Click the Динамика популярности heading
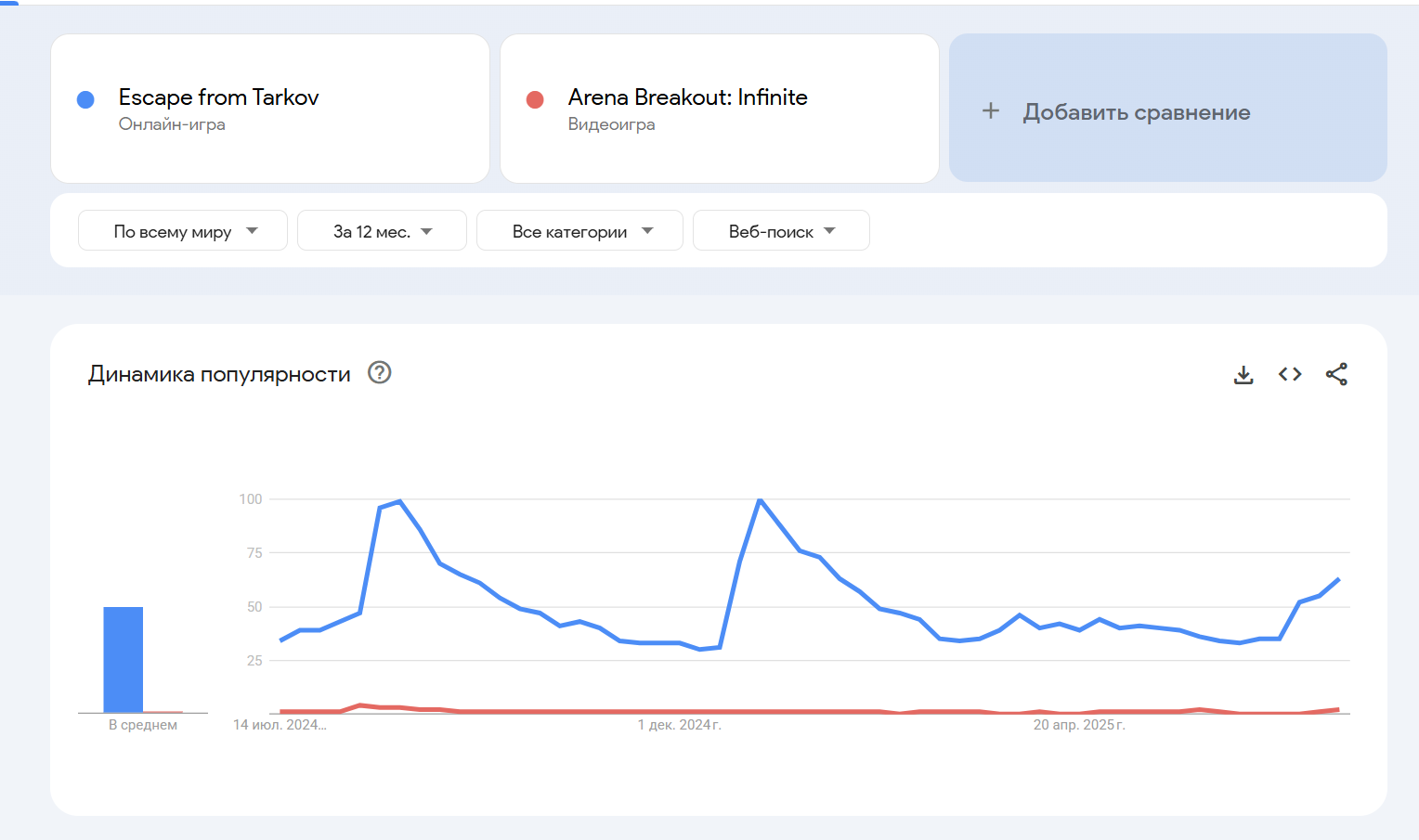 [219, 374]
